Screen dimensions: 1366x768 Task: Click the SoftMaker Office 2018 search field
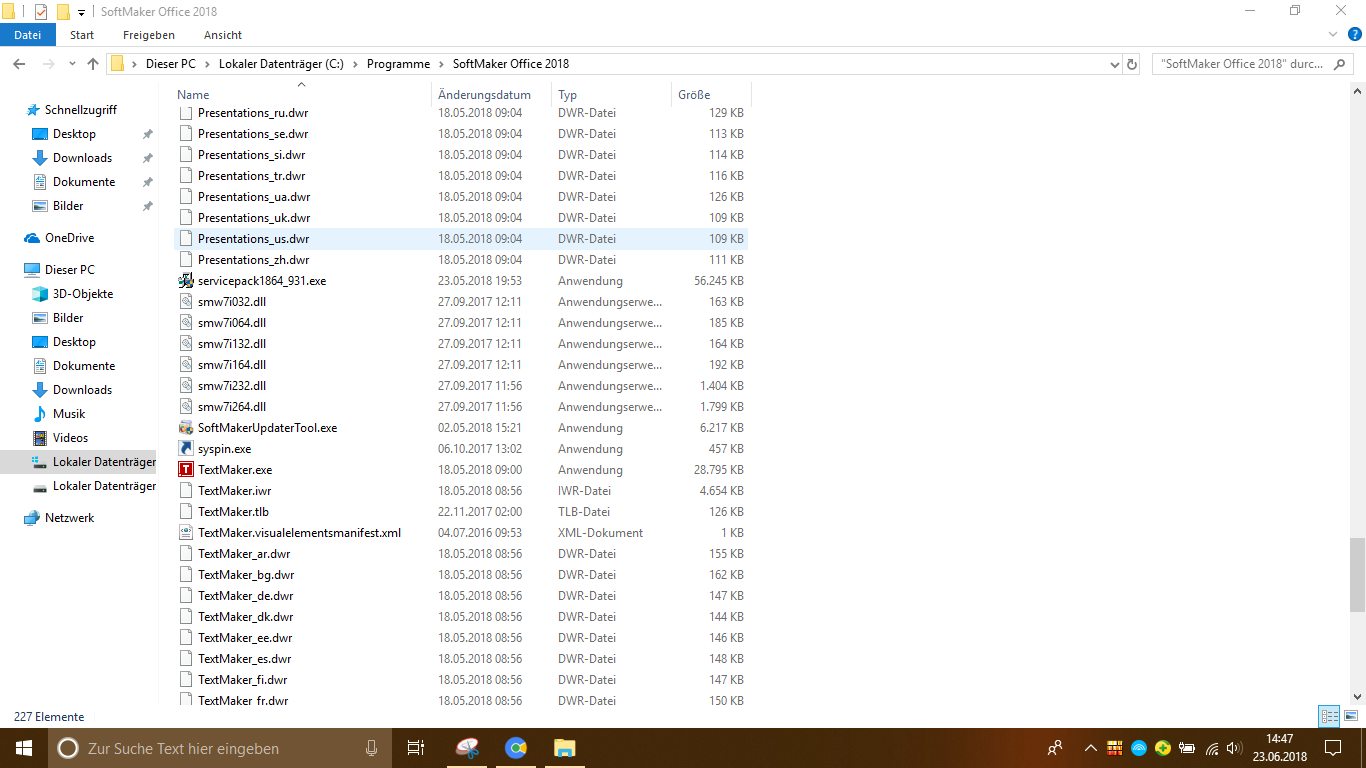(x=1241, y=64)
